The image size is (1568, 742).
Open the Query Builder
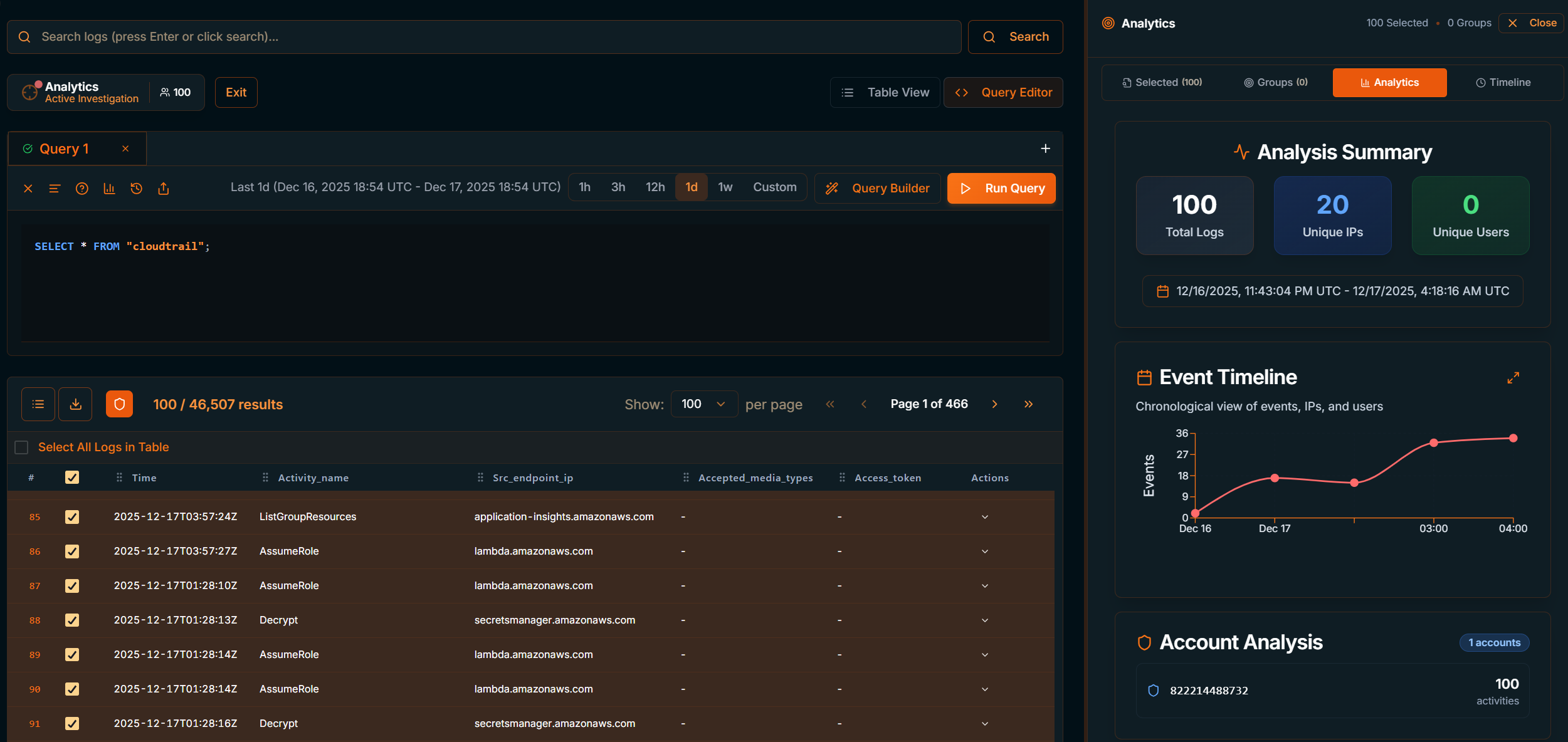[877, 189]
